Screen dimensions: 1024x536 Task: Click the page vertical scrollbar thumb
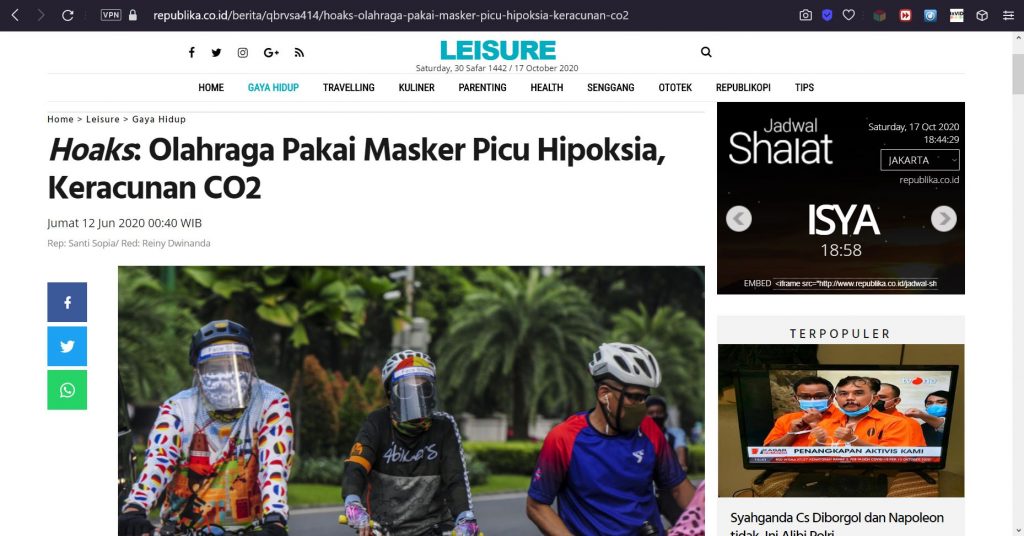click(x=1018, y=73)
